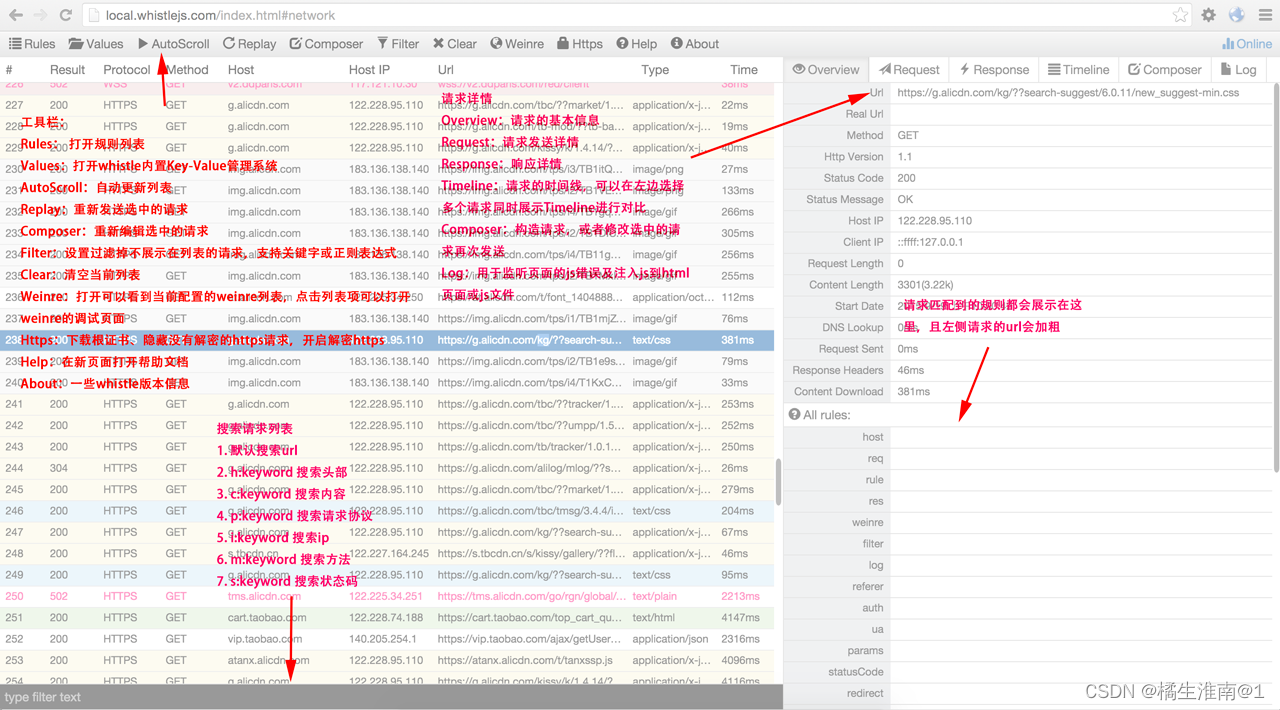The image size is (1280, 710).
Task: Reload the browser page
Action: point(66,15)
